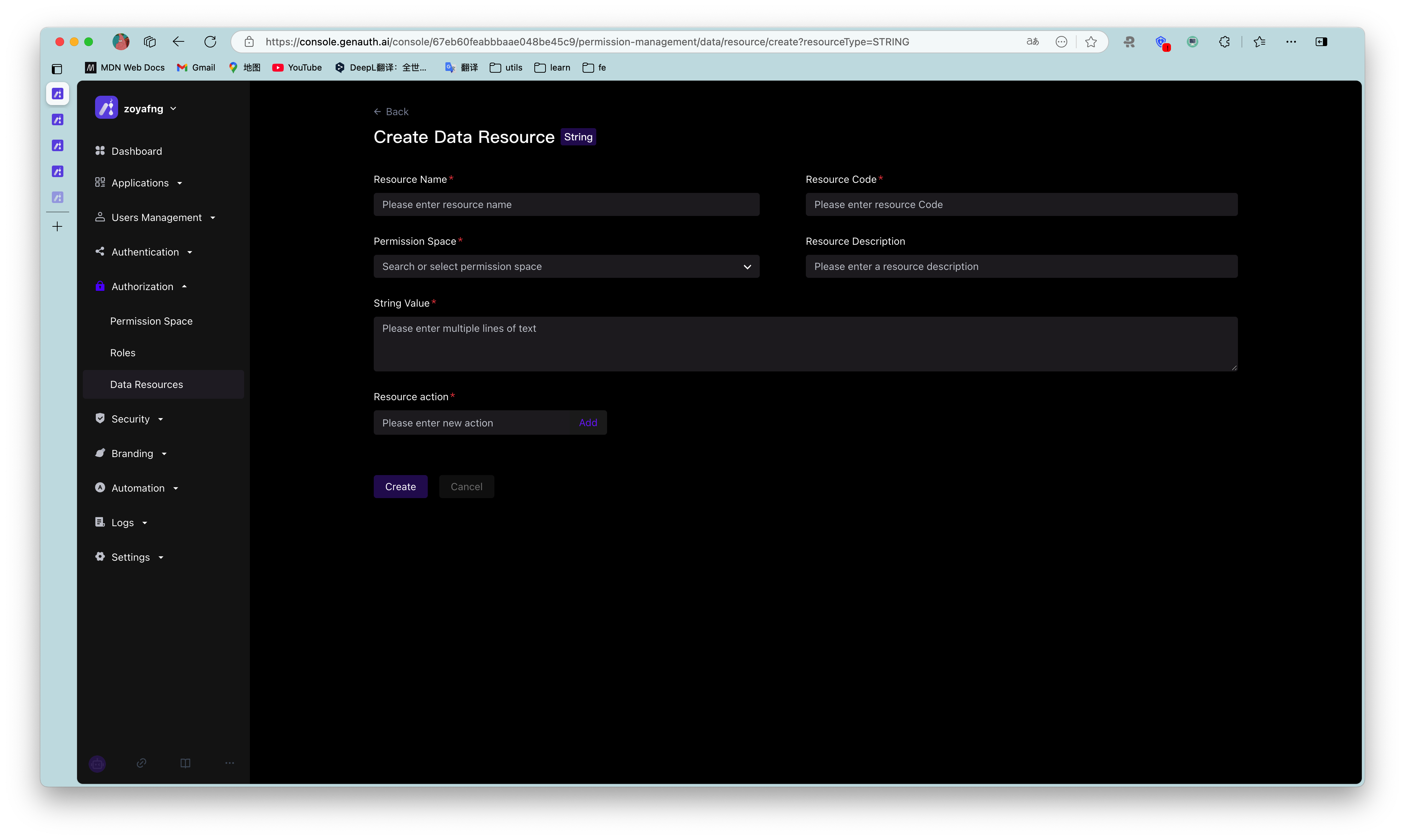
Task: Select the Dashboard icon in the sidebar
Action: tap(100, 150)
